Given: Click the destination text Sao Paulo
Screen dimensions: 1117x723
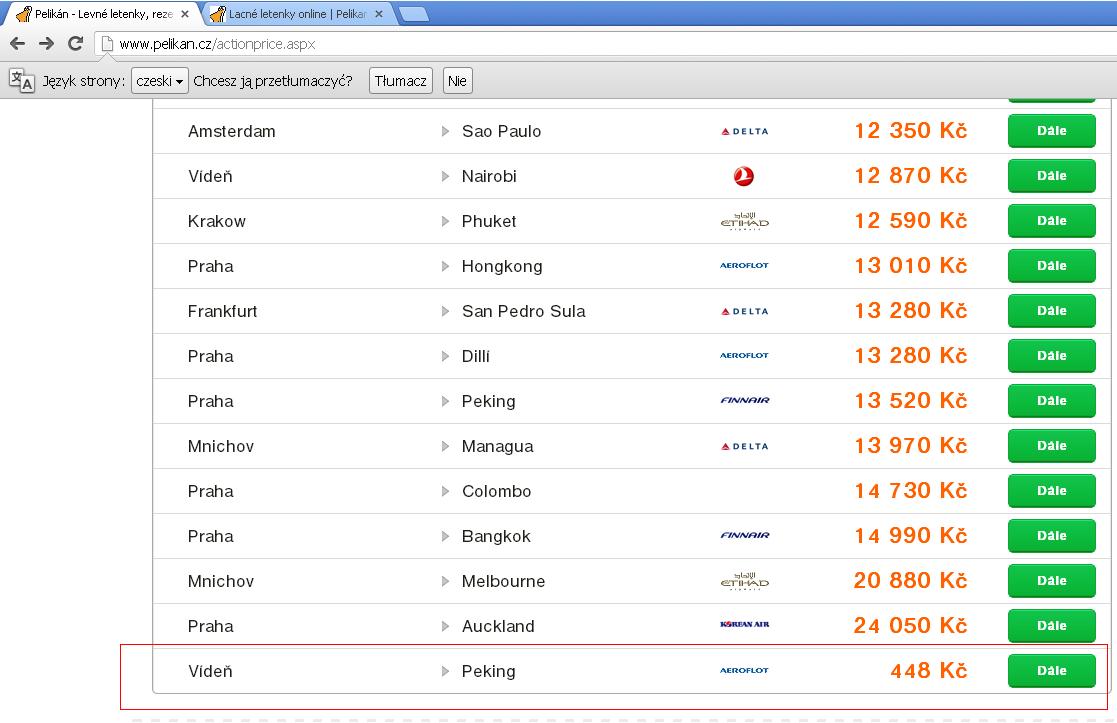Looking at the screenshot, I should (502, 131).
